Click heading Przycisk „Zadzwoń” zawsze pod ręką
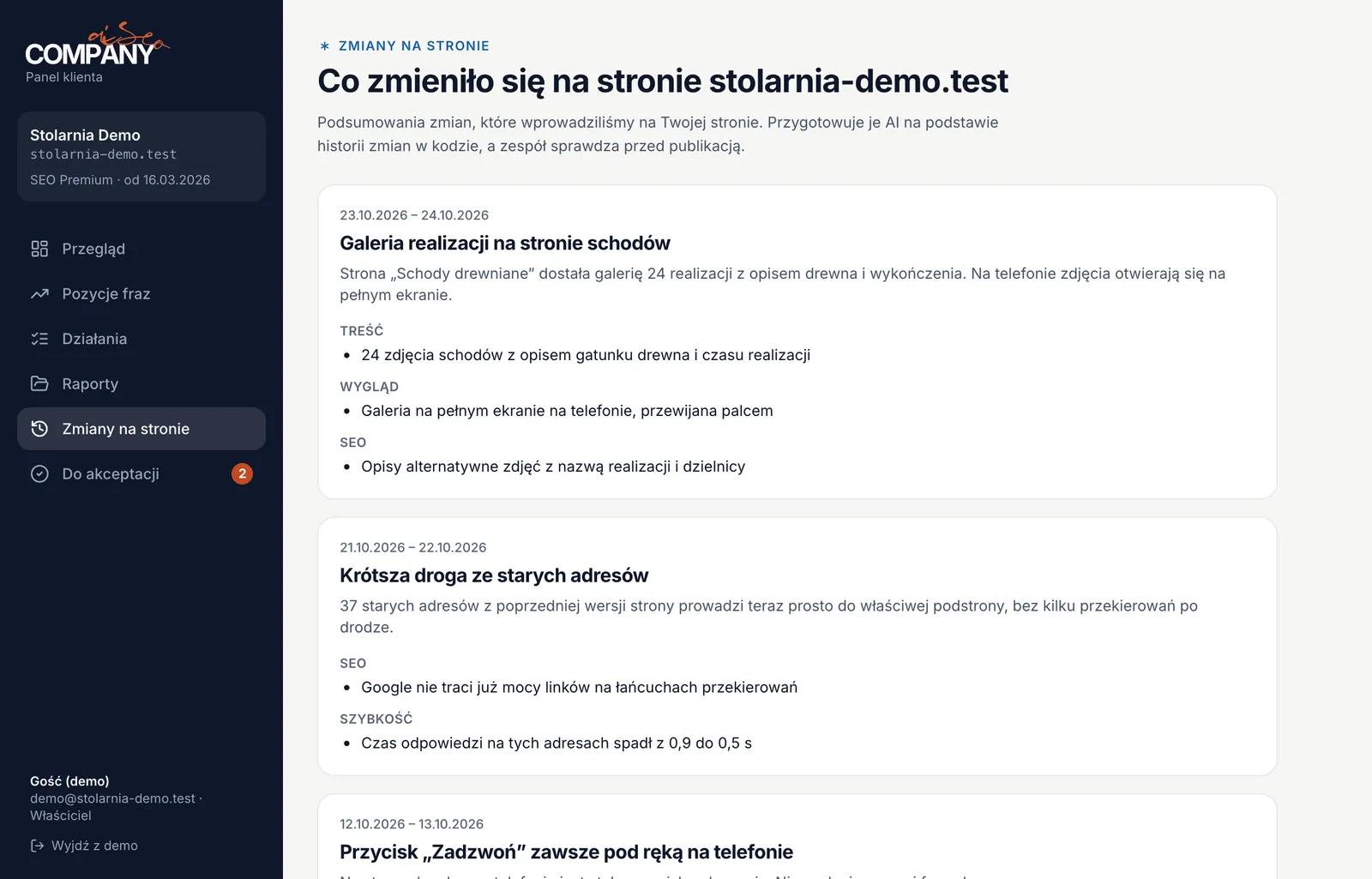 coord(566,852)
